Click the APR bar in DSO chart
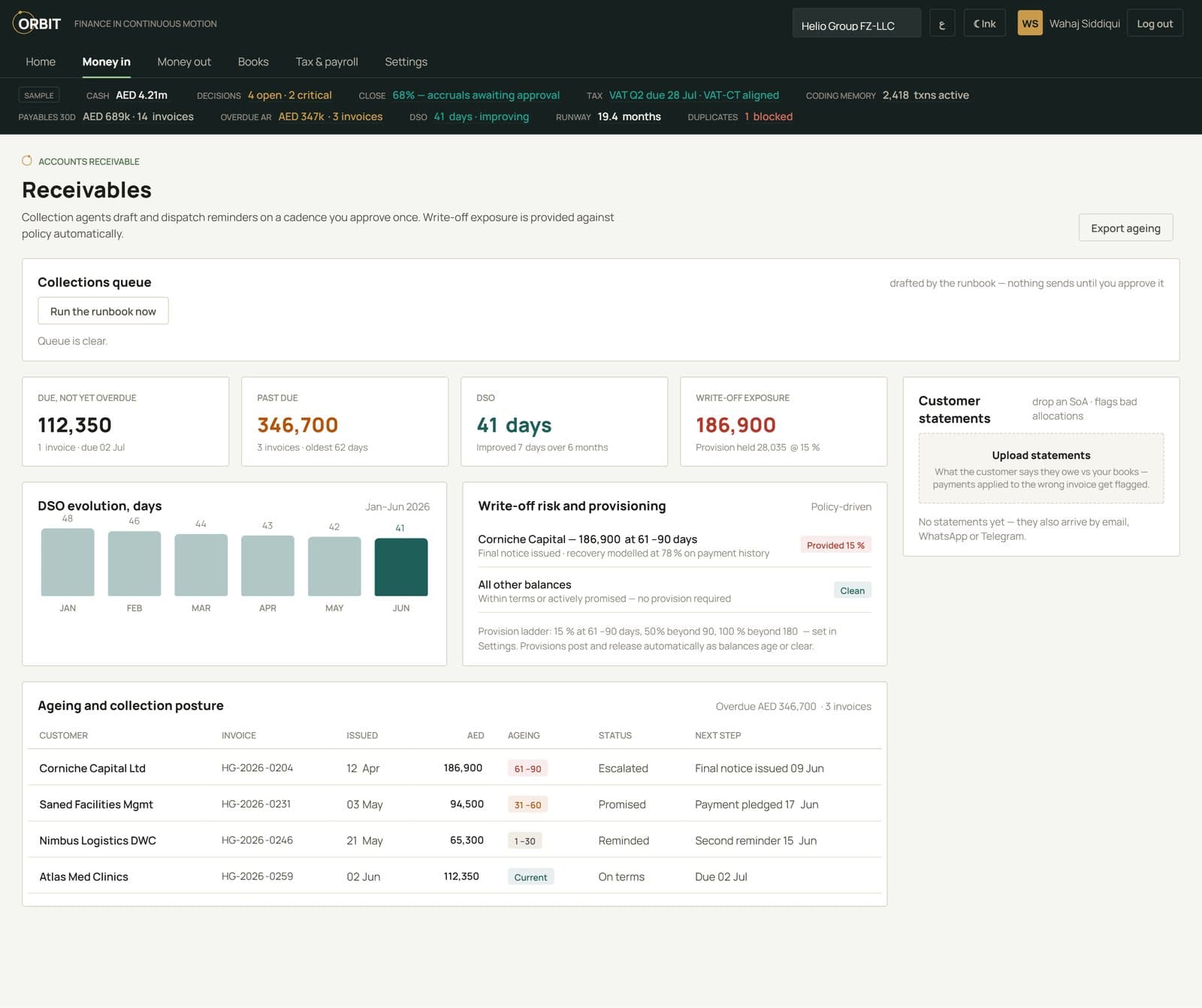This screenshot has width=1202, height=1008. click(x=267, y=566)
